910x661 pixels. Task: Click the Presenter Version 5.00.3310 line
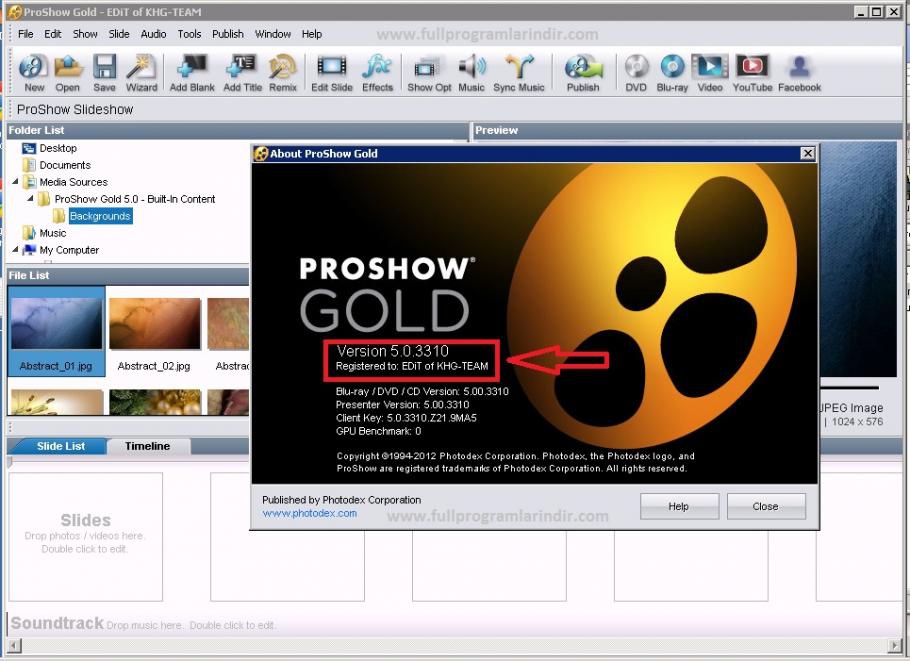click(x=402, y=404)
